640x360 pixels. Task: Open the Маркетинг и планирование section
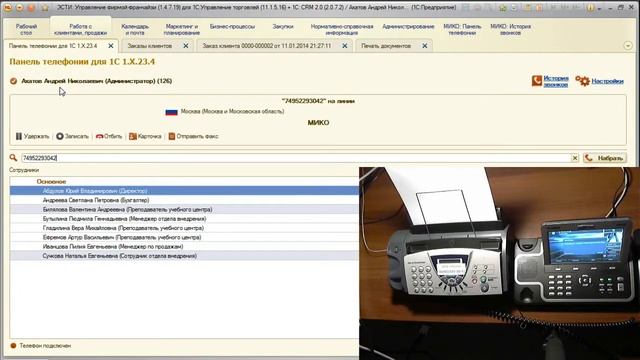tap(182, 29)
